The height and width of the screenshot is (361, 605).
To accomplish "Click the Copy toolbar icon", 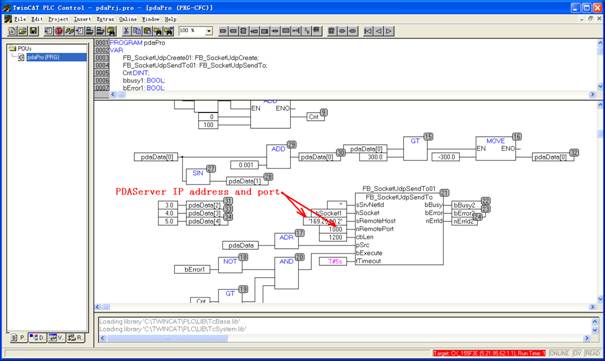I will tap(137, 31).
